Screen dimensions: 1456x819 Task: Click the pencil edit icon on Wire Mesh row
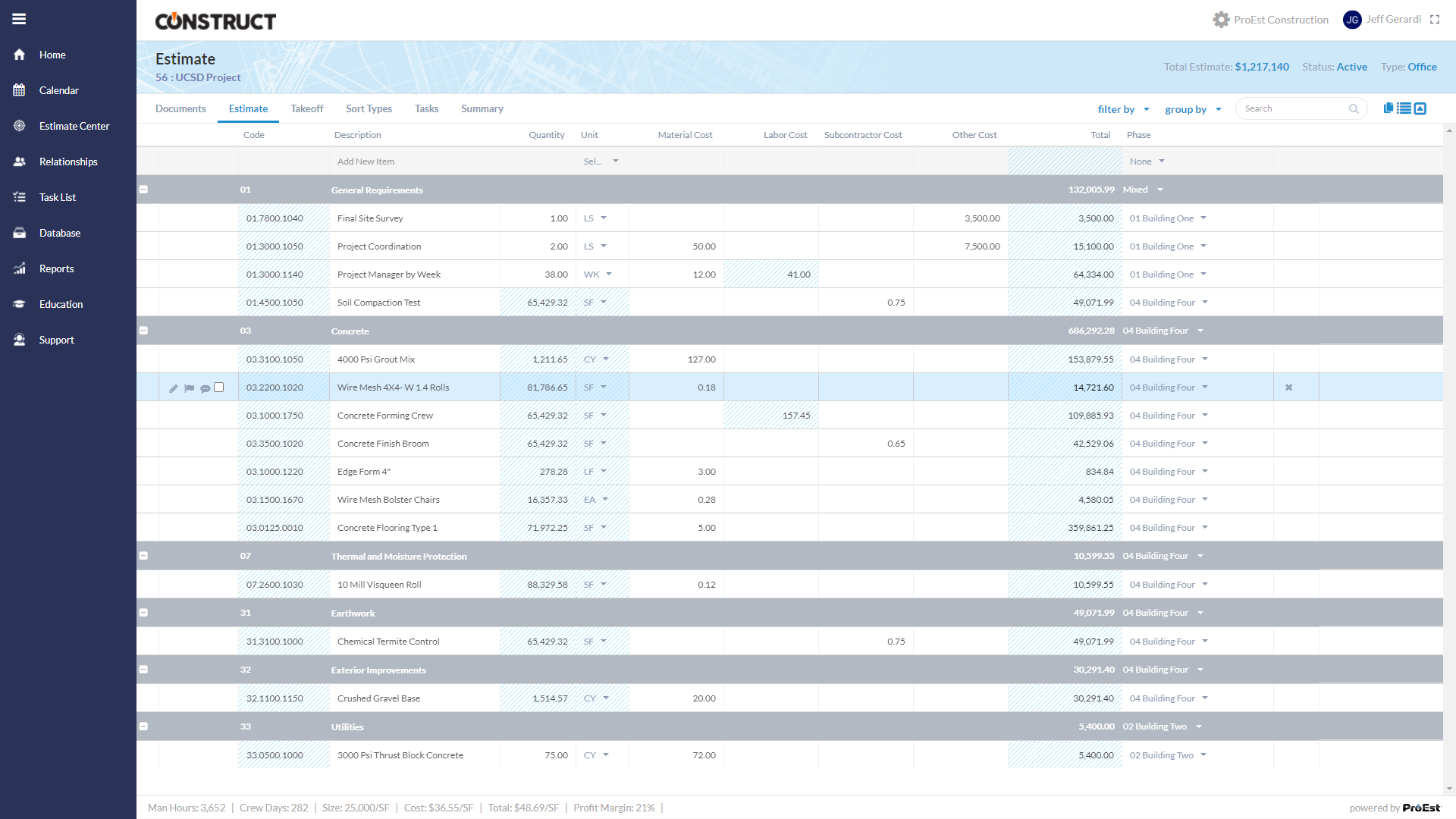[x=174, y=388]
